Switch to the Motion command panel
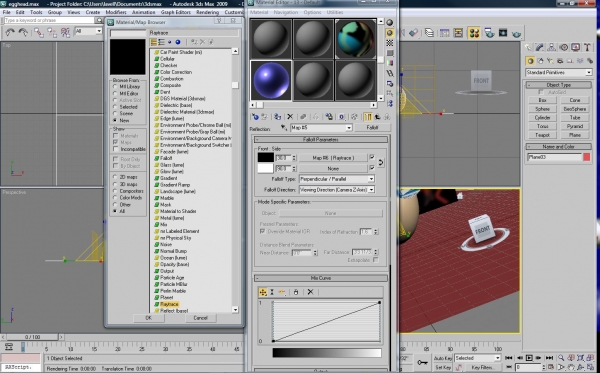Viewport: 600px width, 373px height. coord(563,47)
